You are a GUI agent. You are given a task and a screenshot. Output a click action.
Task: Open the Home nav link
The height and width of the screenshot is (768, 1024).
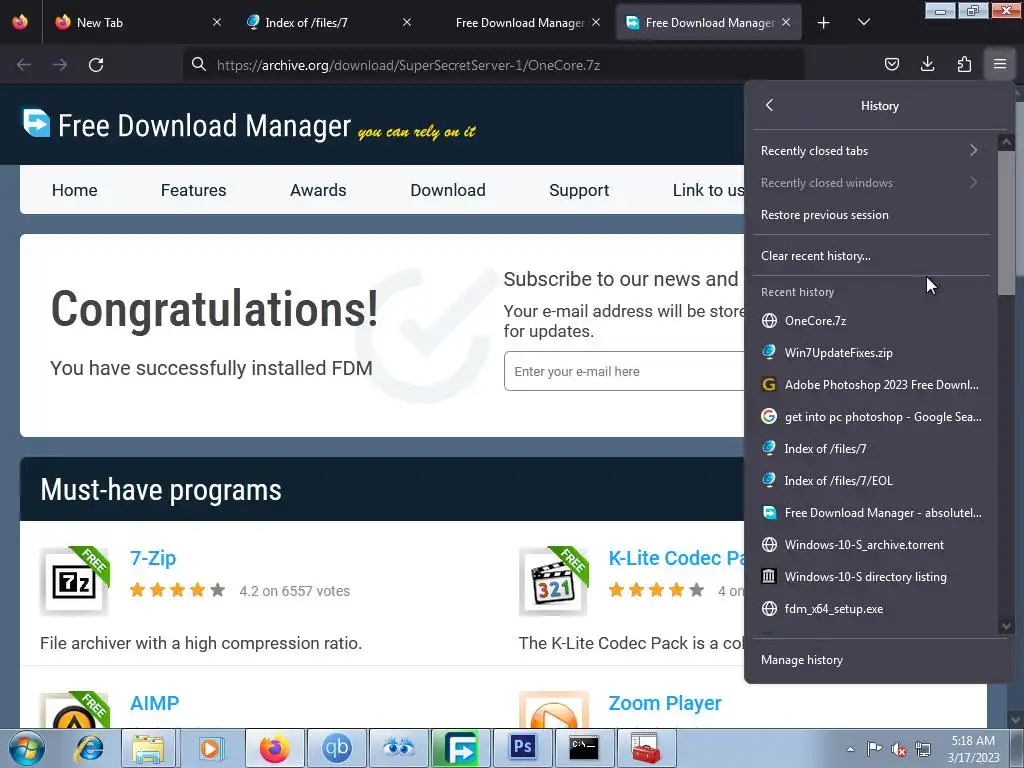(74, 190)
